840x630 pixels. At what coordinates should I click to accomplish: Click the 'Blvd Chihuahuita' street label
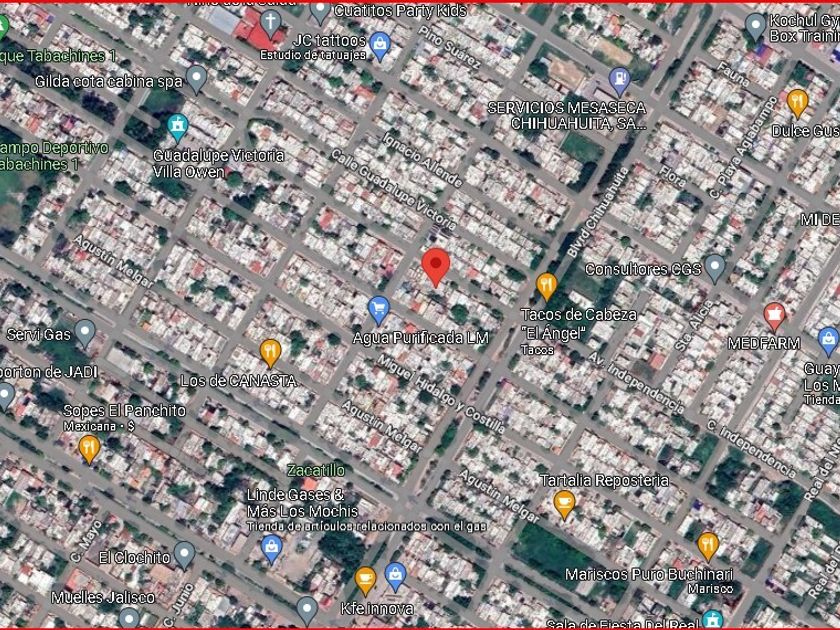tap(597, 212)
